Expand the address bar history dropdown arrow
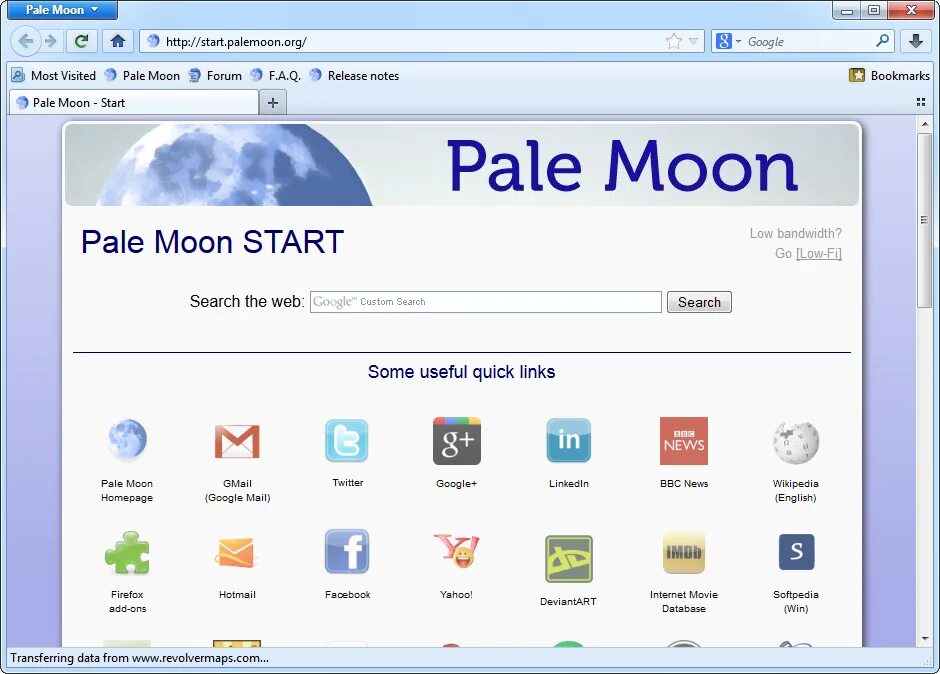The width and height of the screenshot is (940, 674). (694, 41)
